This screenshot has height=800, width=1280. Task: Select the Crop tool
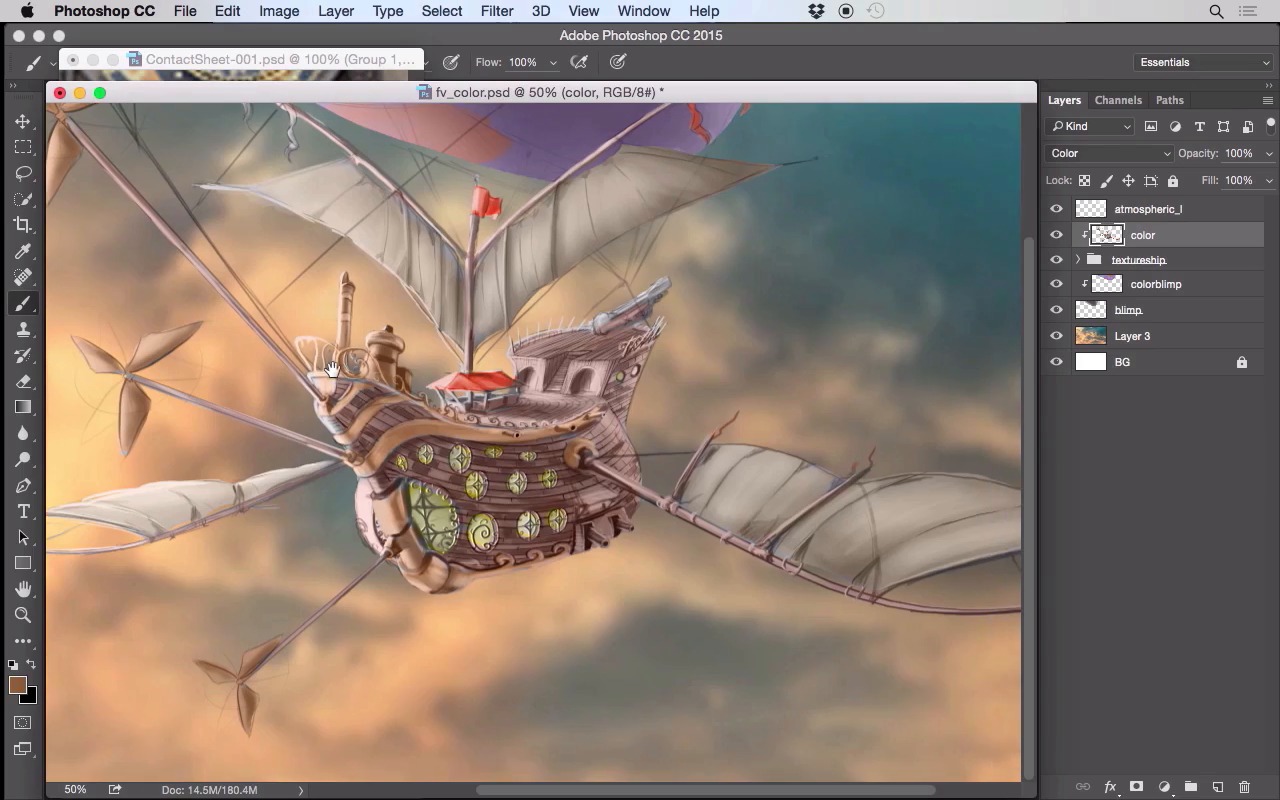23,225
